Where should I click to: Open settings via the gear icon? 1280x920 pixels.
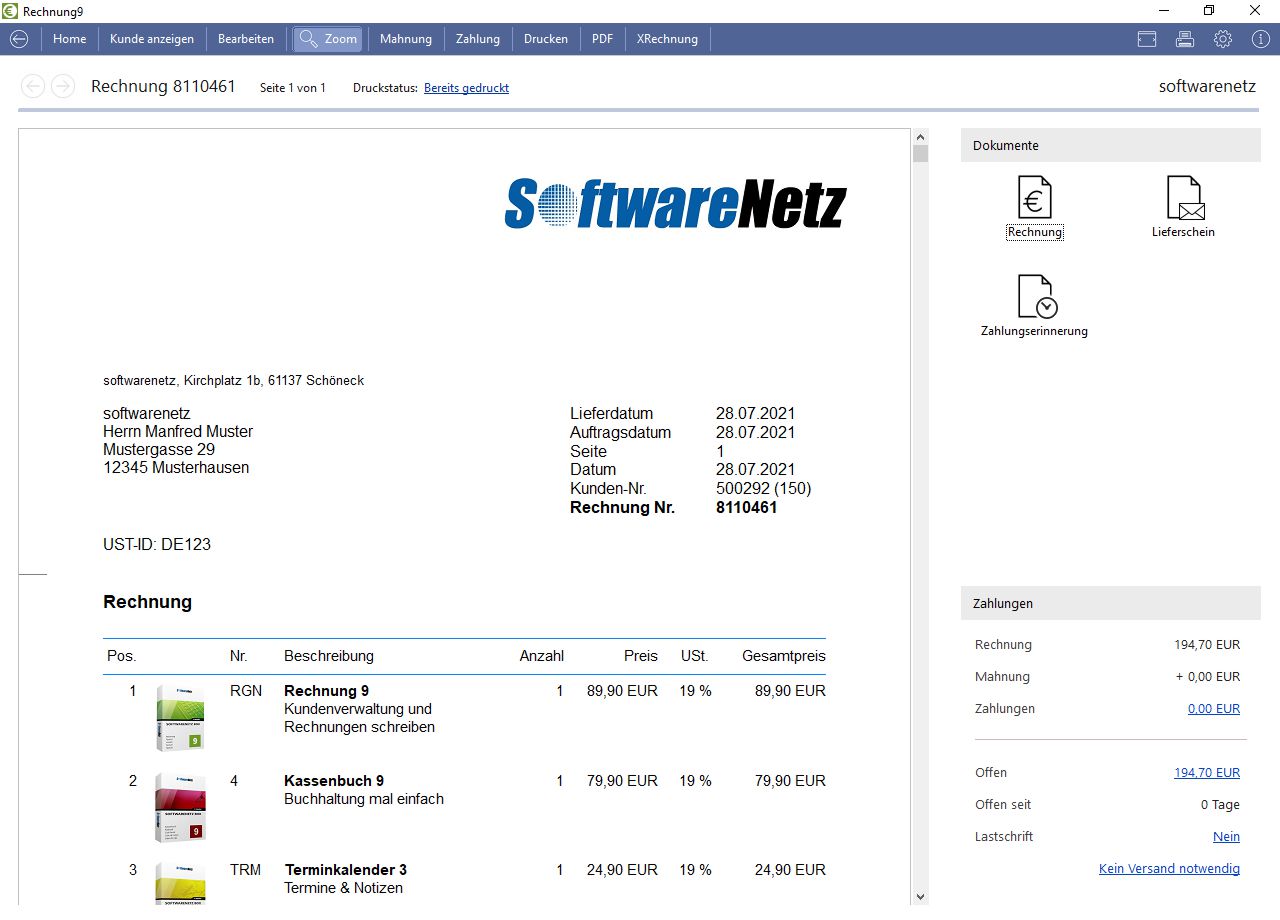pyautogui.click(x=1222, y=38)
